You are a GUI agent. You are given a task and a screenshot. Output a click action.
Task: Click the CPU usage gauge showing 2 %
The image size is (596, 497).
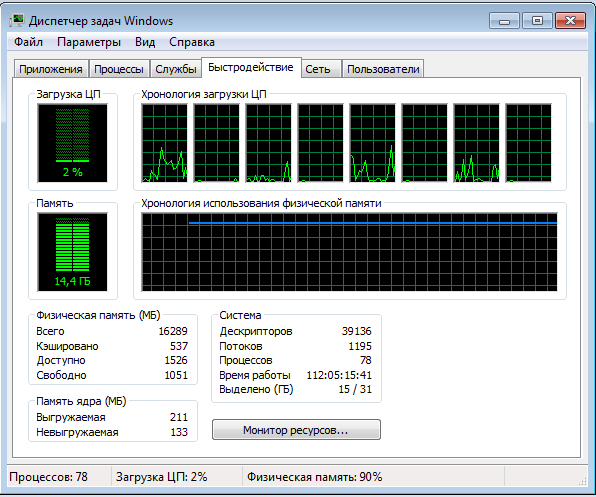tap(72, 143)
